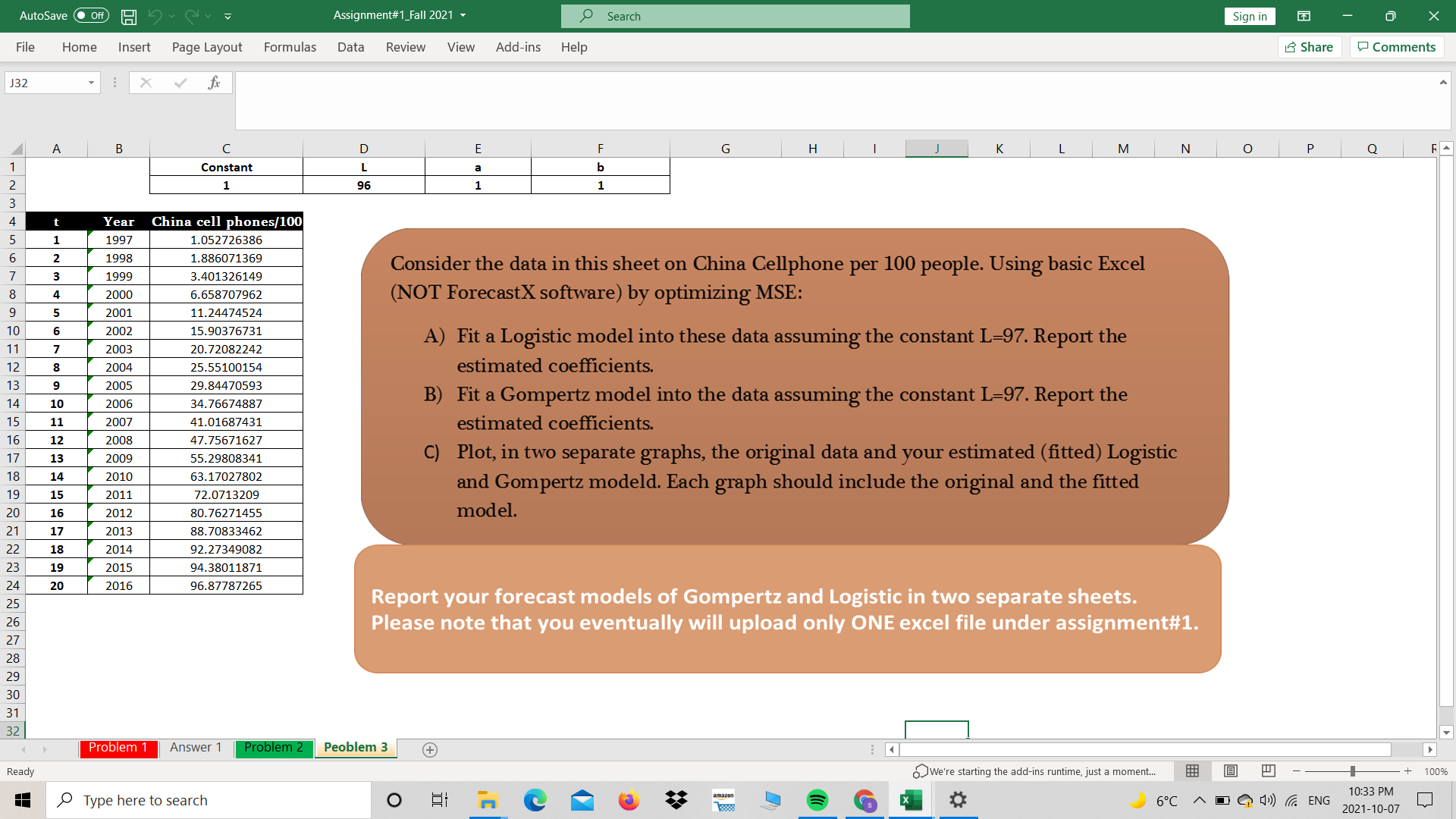The image size is (1456, 819).
Task: Add a new sheet with the plus button
Action: click(430, 749)
